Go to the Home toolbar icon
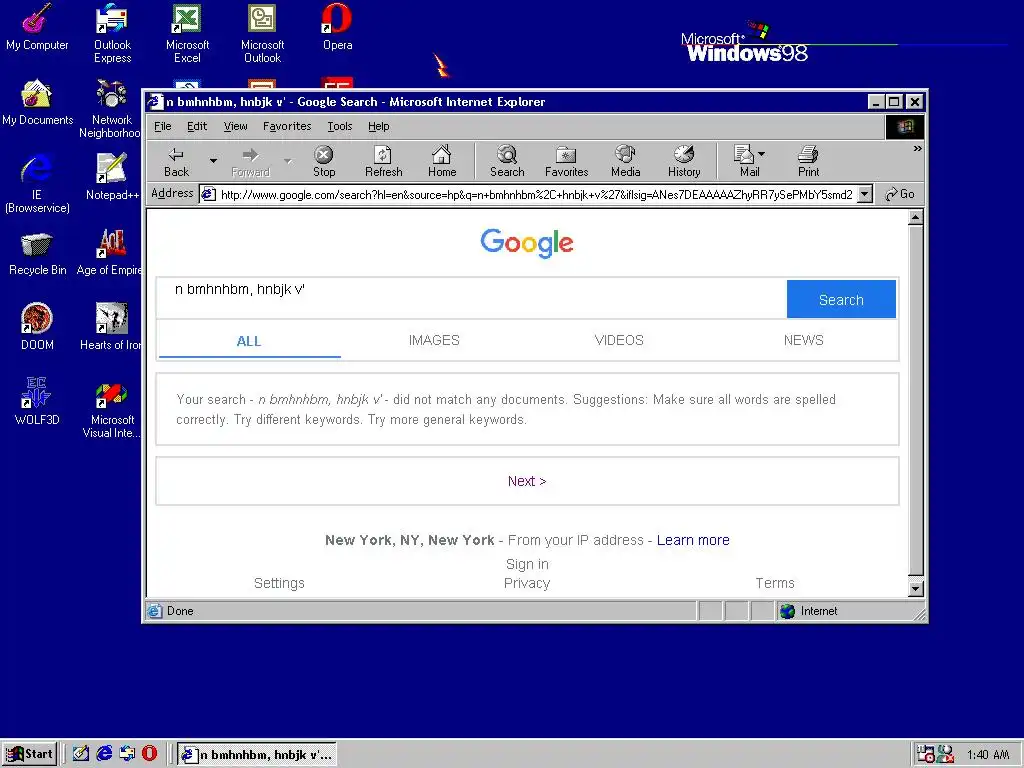The image size is (1024, 768). [442, 161]
